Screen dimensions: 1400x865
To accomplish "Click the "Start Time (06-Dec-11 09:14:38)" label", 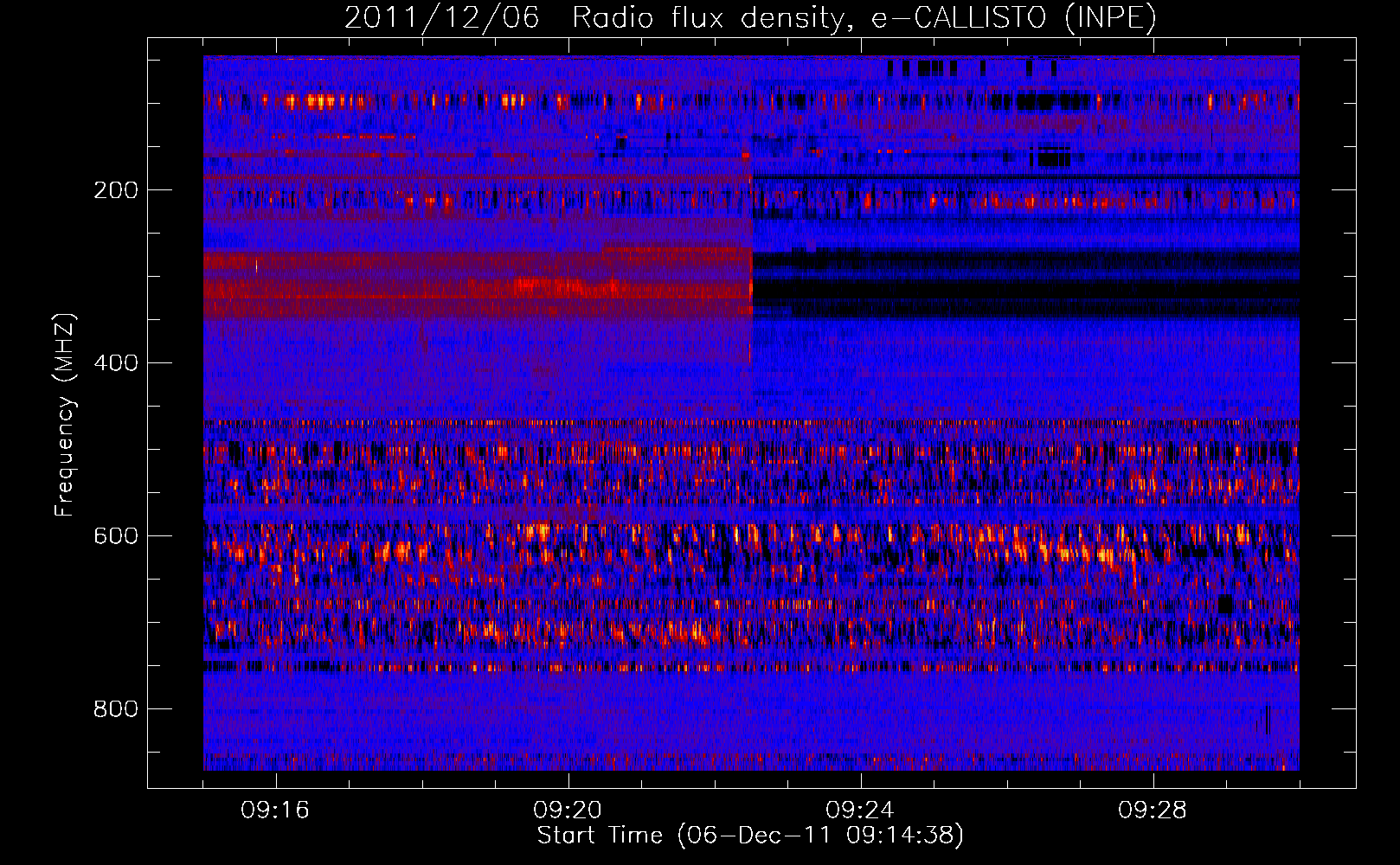I will coord(750,836).
